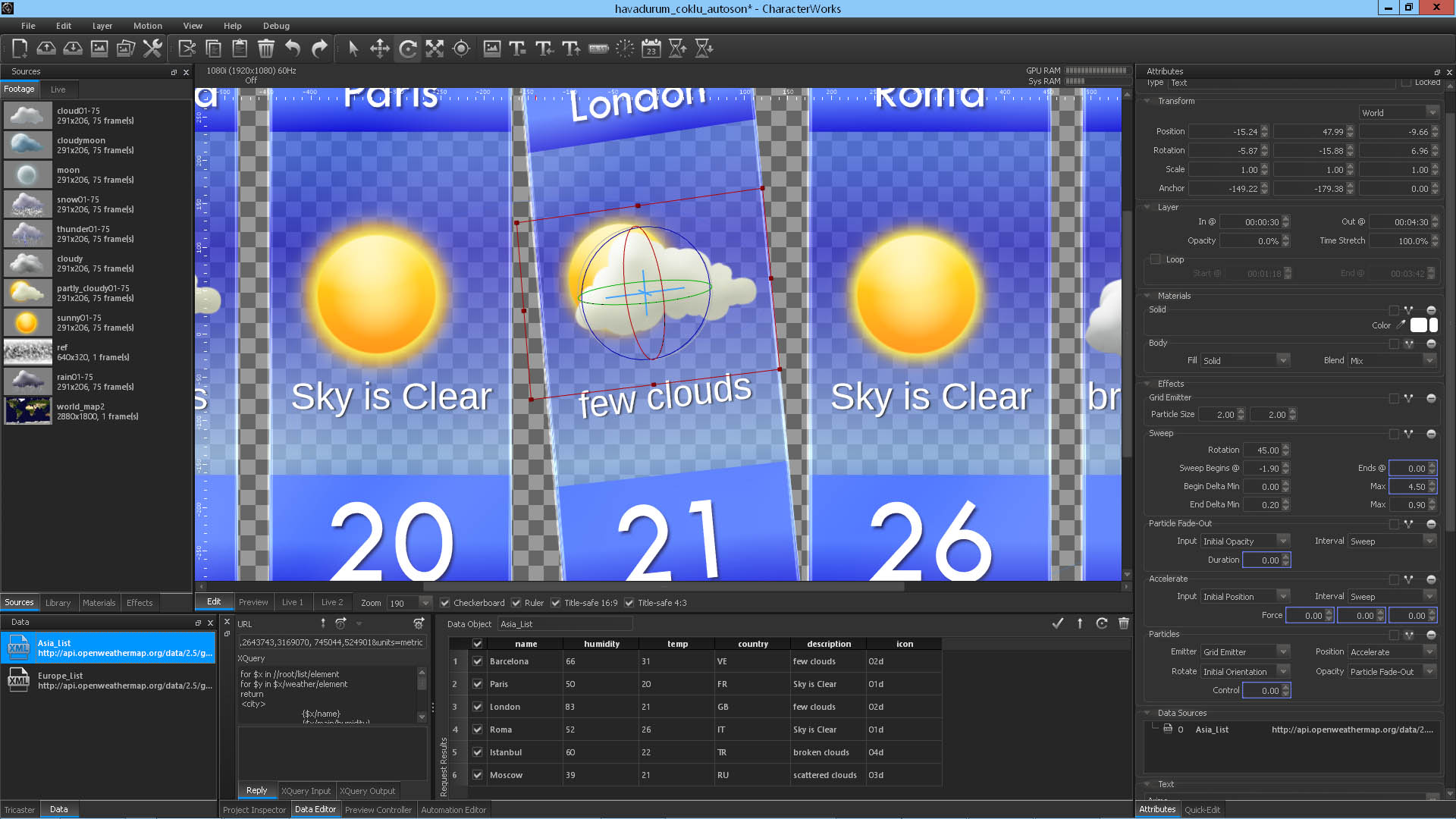Click the Undo arrow icon
This screenshot has height=819, width=1456.
pos(293,49)
